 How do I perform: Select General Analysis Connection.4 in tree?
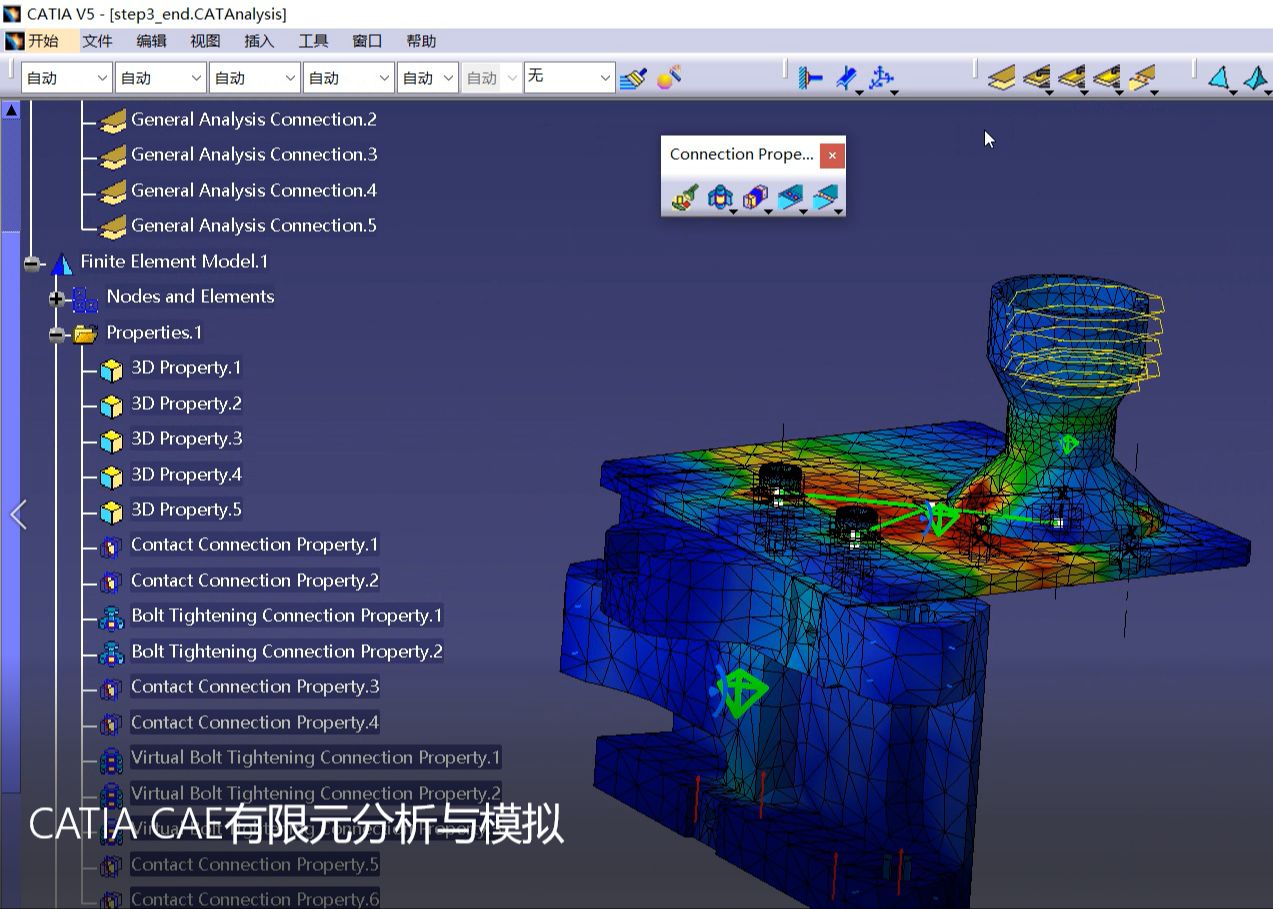coord(254,191)
